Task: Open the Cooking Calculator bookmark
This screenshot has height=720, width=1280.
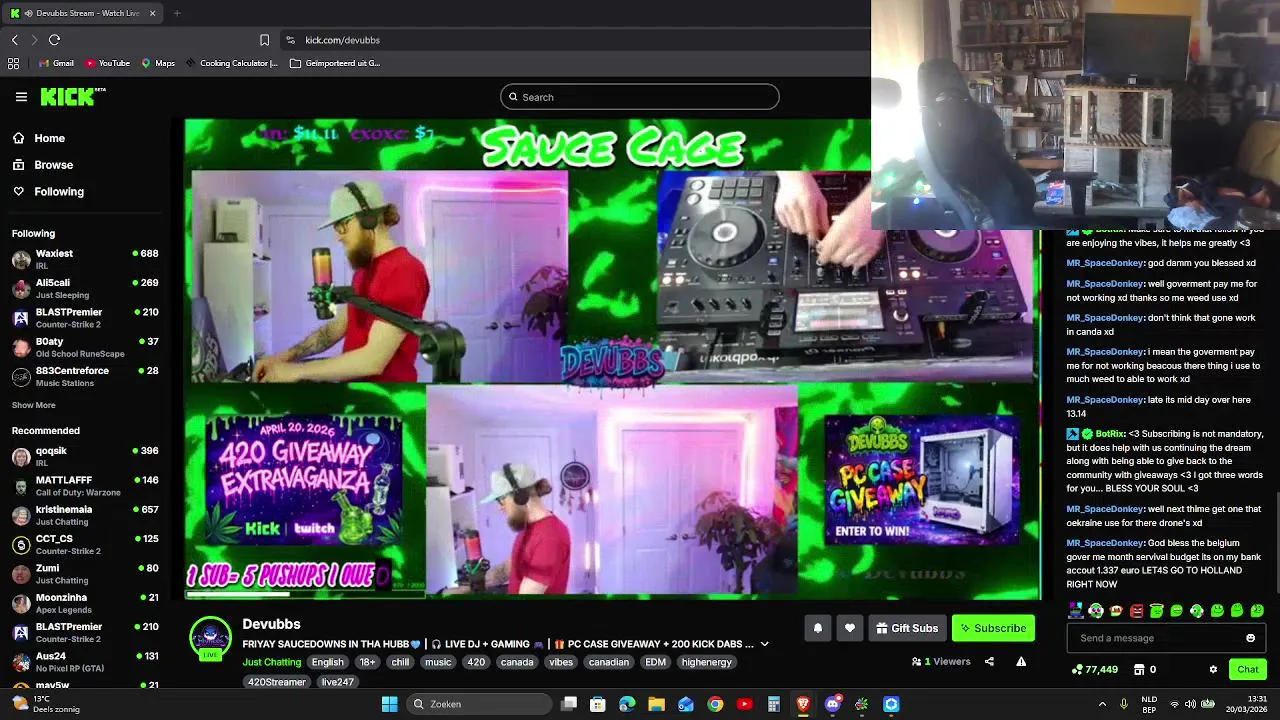Action: [x=231, y=63]
